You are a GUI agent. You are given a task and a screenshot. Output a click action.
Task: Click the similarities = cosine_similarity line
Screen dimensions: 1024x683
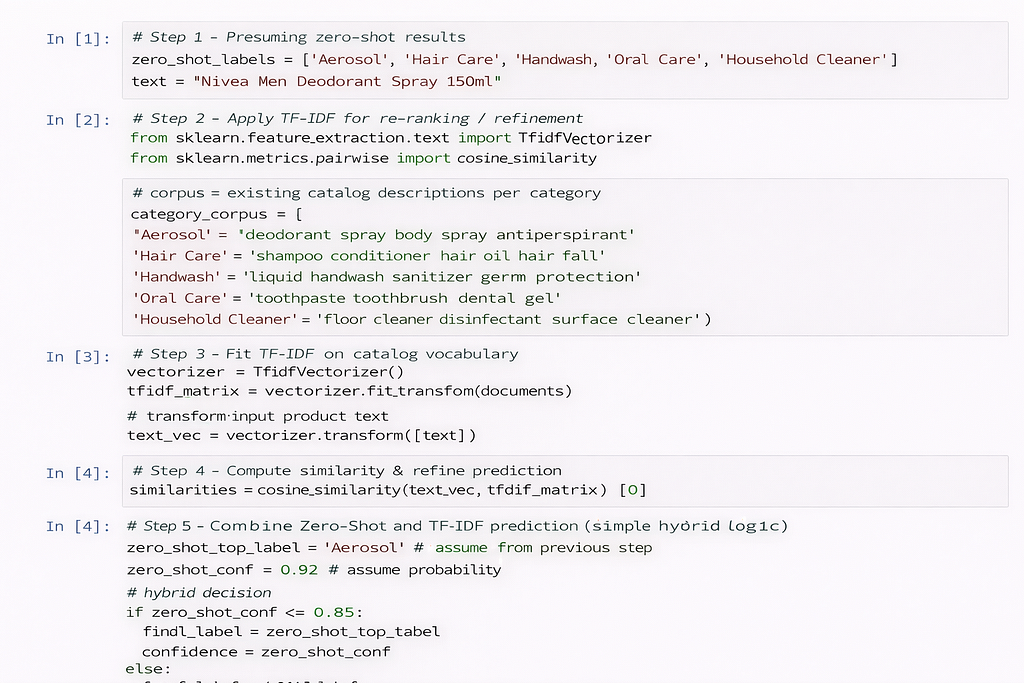click(388, 490)
